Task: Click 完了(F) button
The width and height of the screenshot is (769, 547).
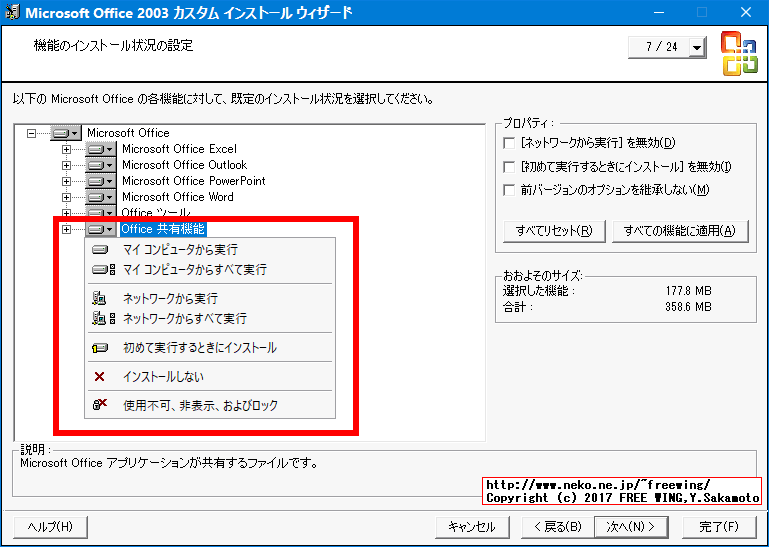Action: tap(719, 527)
